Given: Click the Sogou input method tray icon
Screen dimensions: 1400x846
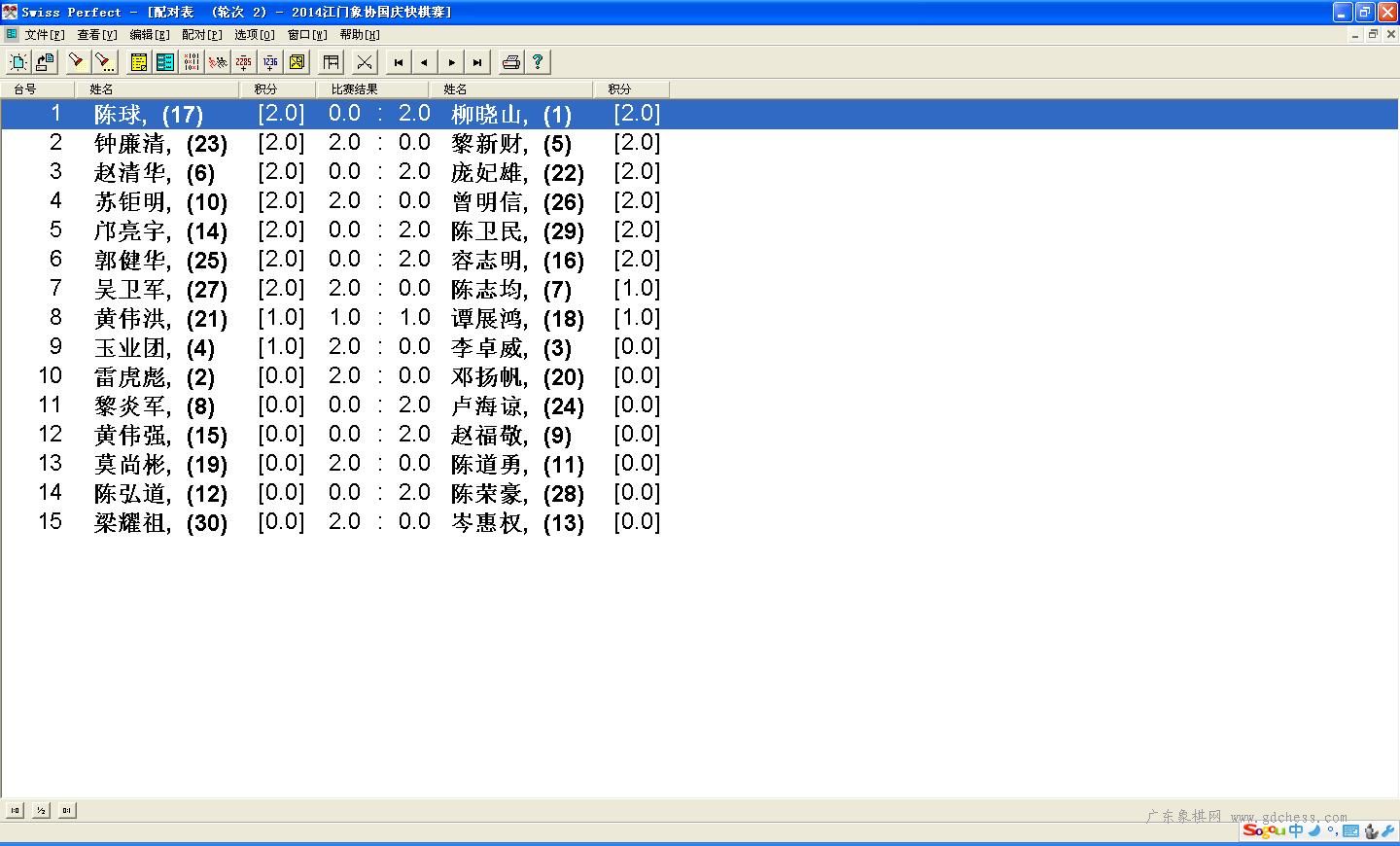Looking at the screenshot, I should point(1264,830).
